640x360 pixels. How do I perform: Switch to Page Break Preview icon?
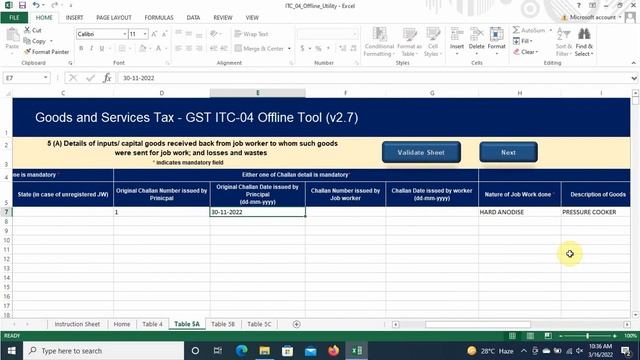[x=548, y=336]
